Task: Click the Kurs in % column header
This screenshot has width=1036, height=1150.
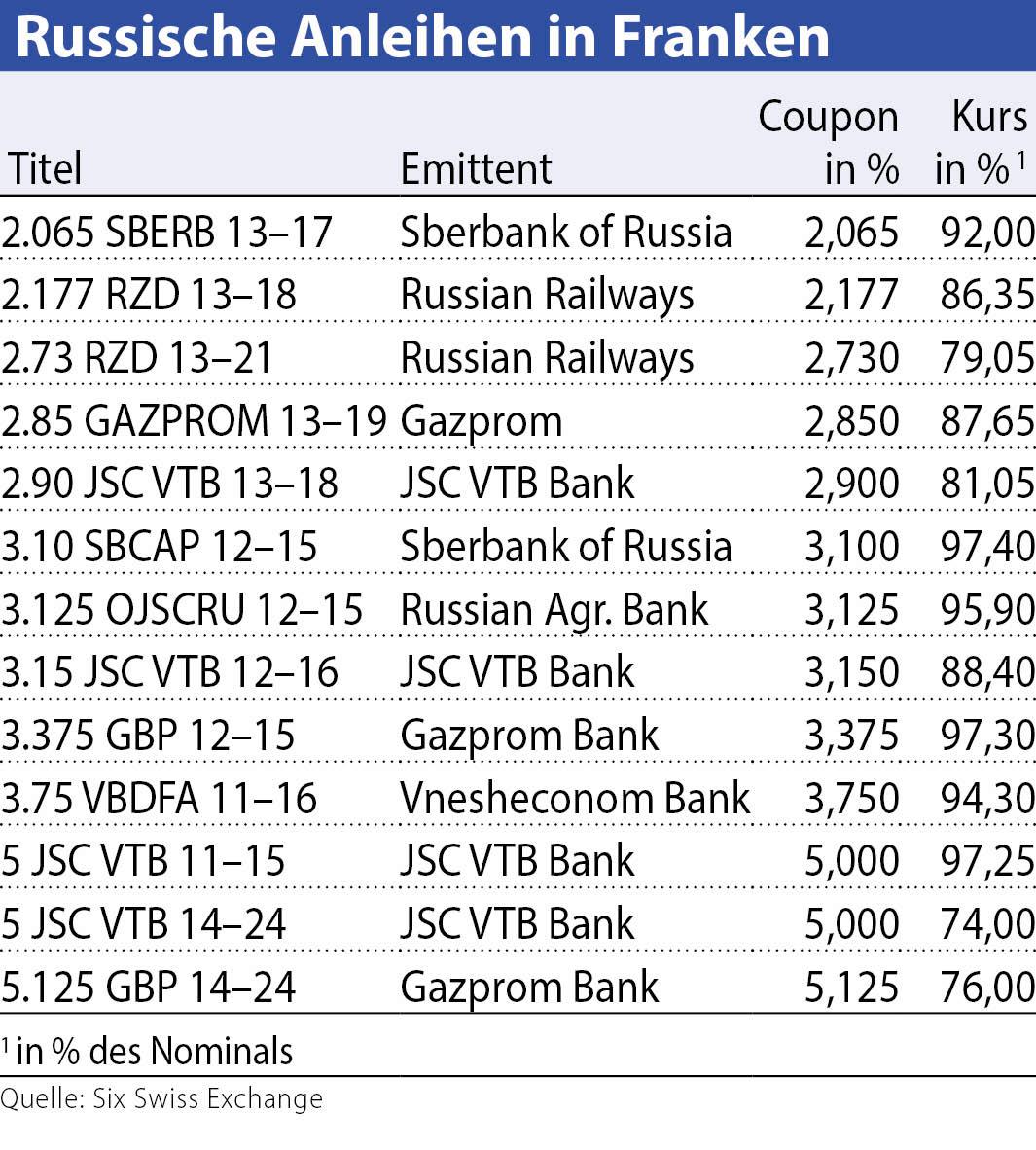Action: (x=982, y=143)
